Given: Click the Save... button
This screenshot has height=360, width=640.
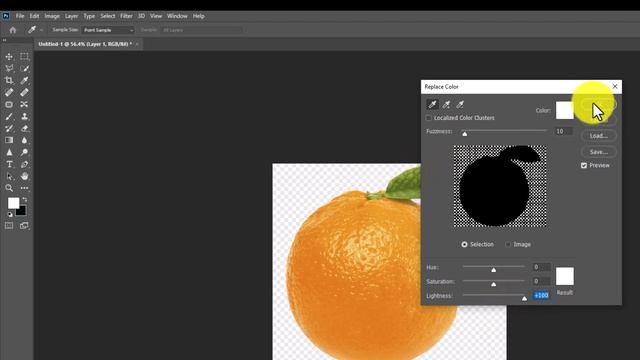Looking at the screenshot, I should point(598,152).
